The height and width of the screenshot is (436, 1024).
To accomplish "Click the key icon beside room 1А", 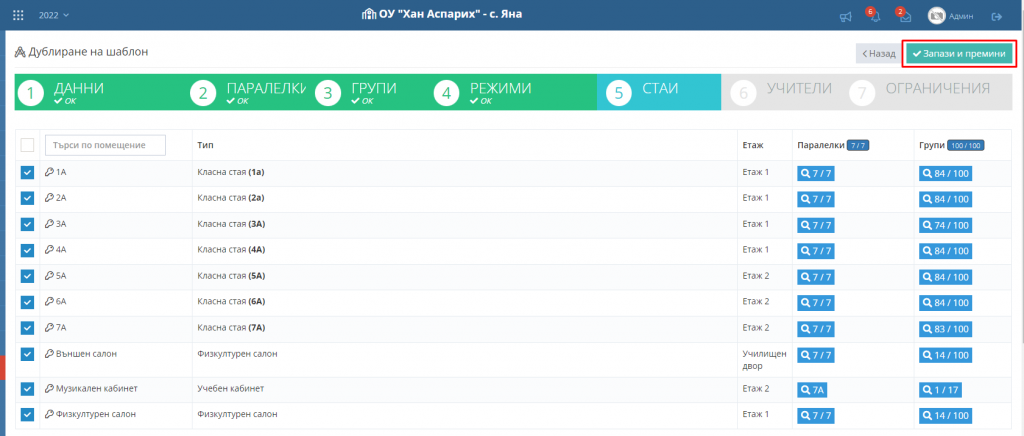I will tap(49, 172).
